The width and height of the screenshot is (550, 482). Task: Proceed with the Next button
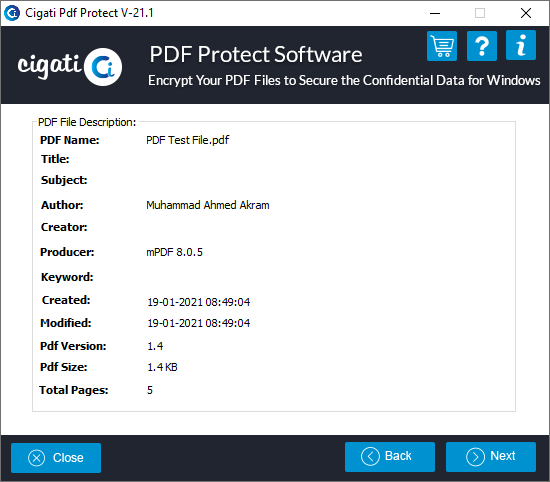[x=491, y=457]
